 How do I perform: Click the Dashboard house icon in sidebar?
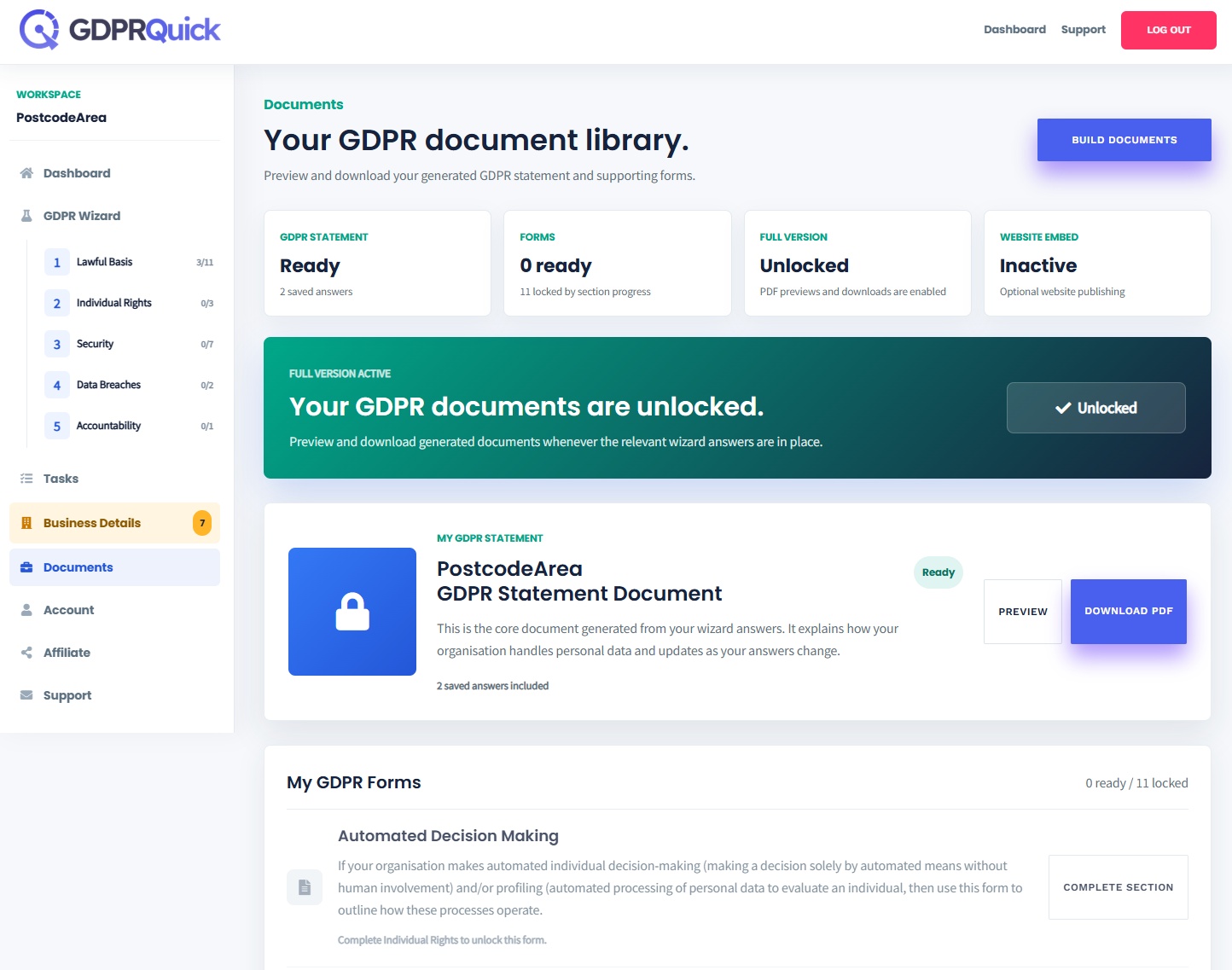[x=26, y=173]
